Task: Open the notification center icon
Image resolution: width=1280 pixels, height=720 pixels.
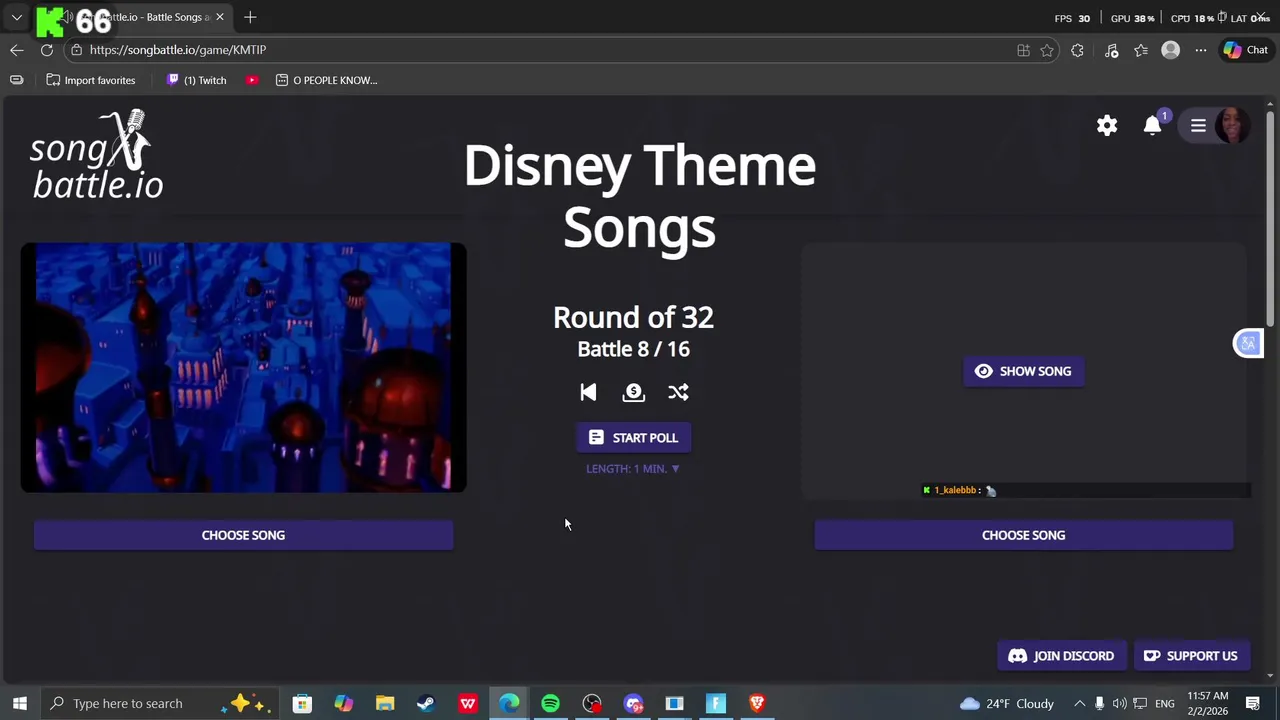Action: coord(1253,703)
